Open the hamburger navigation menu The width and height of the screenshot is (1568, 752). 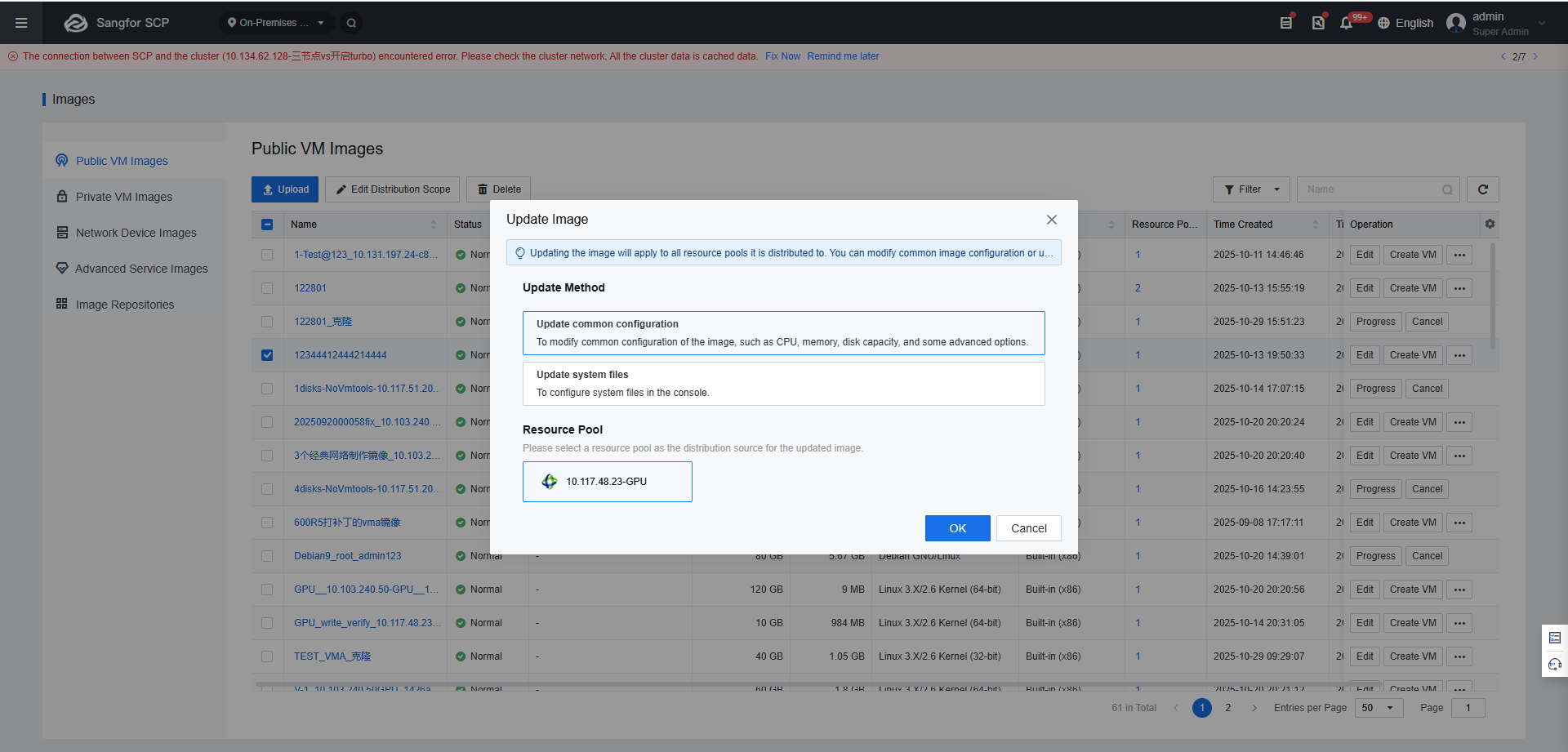[21, 23]
